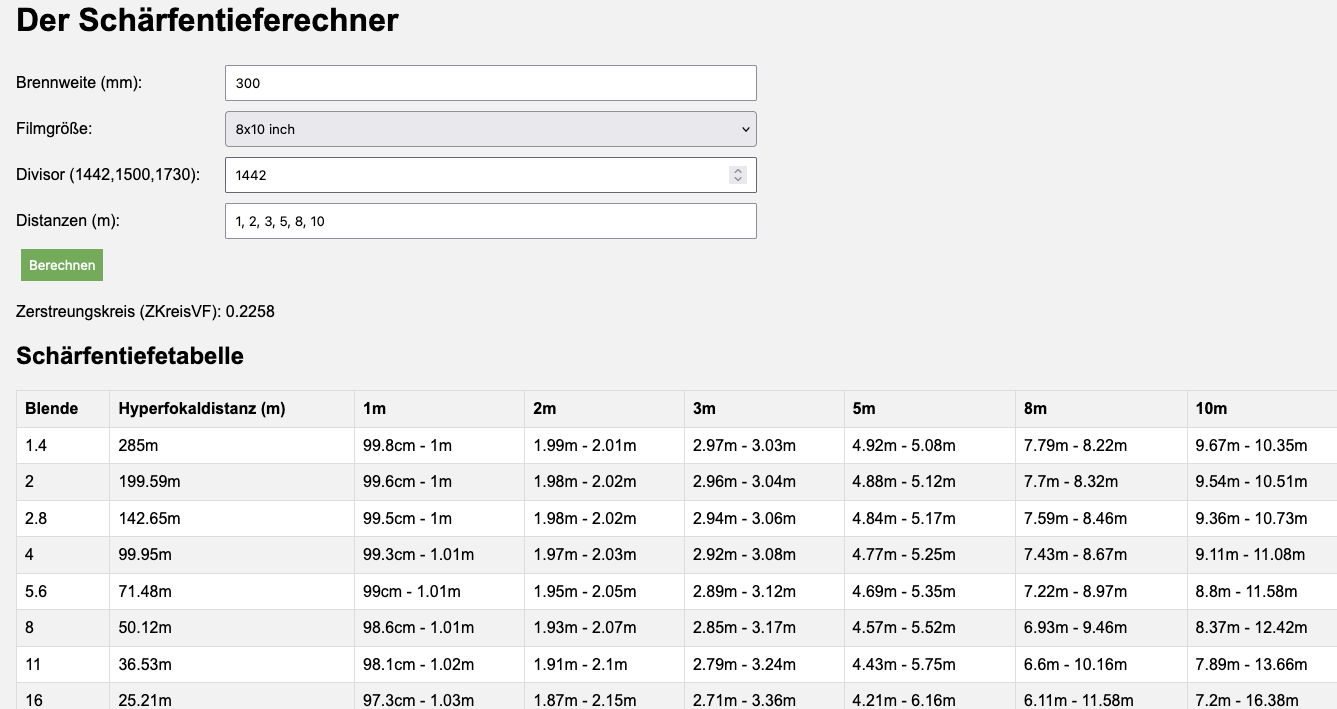Viewport: 1337px width, 709px height.
Task: Click the 2.92m - 3.08m cell
Action: 744,554
